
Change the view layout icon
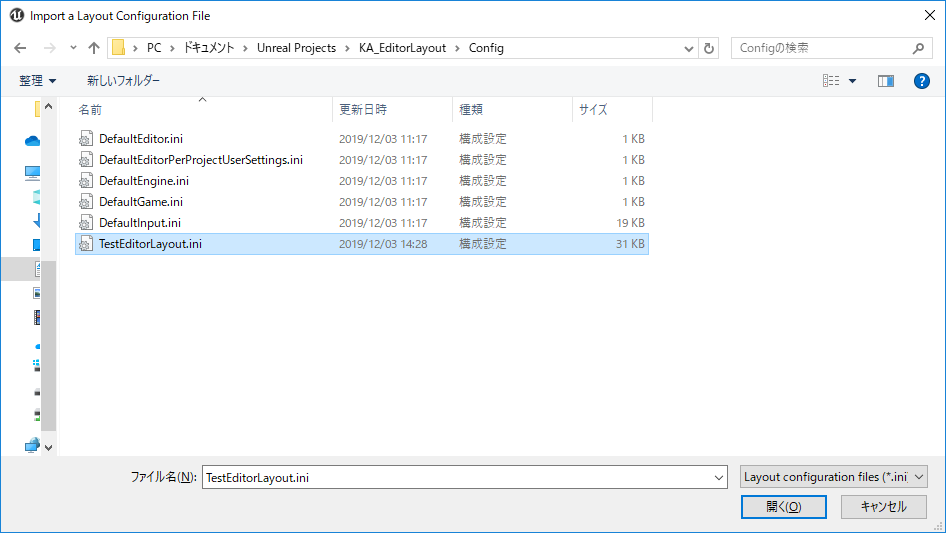click(831, 81)
